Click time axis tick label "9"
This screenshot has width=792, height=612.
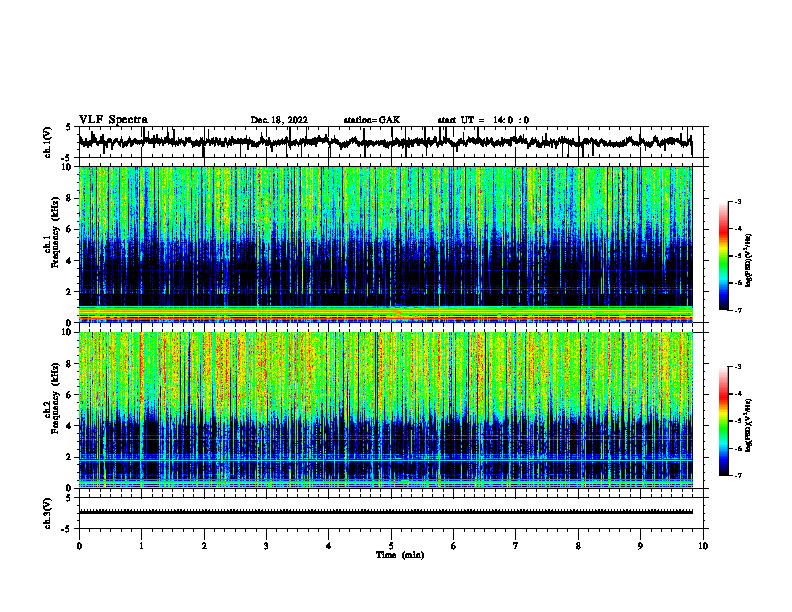click(640, 546)
